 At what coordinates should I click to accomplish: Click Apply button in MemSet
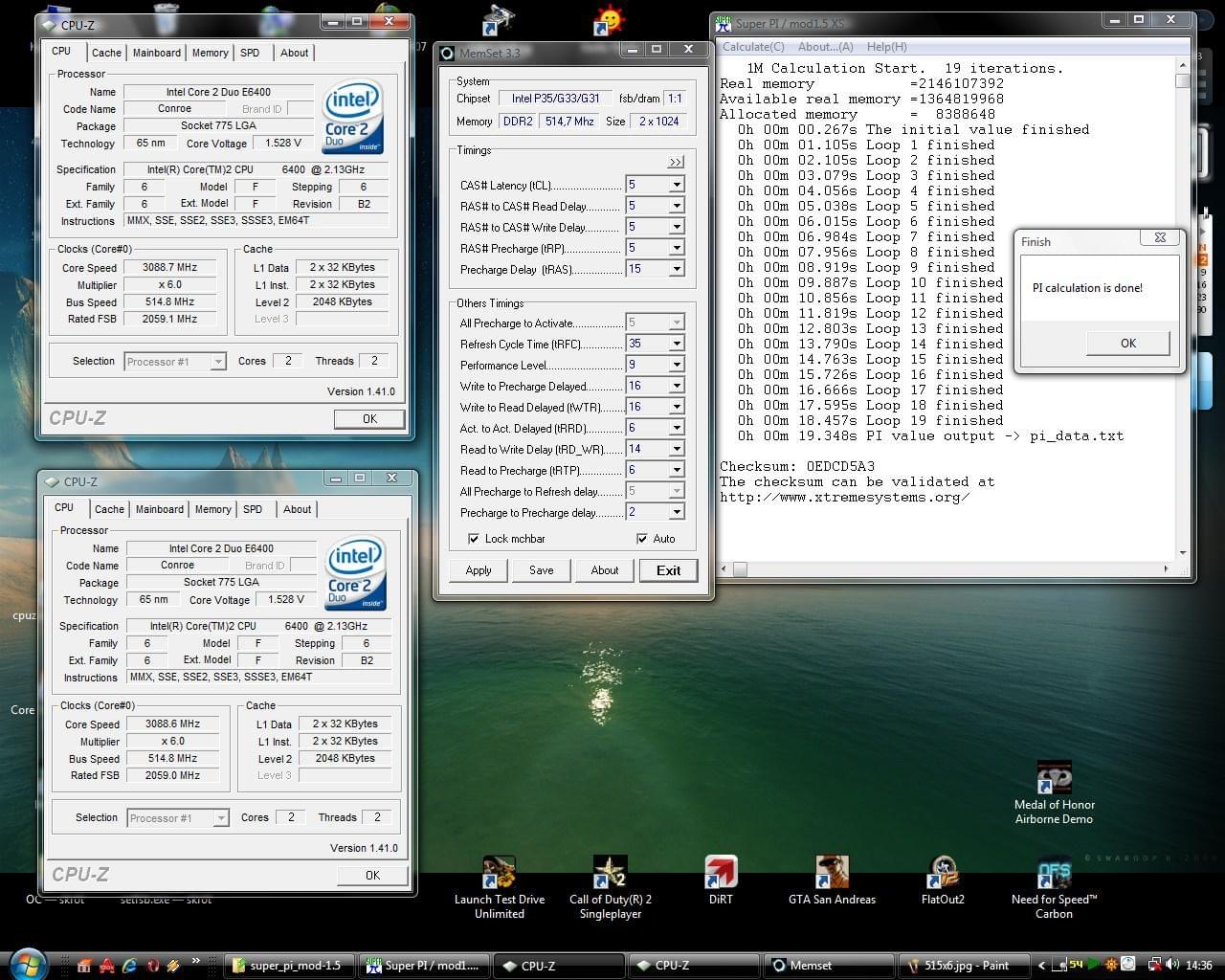[479, 570]
